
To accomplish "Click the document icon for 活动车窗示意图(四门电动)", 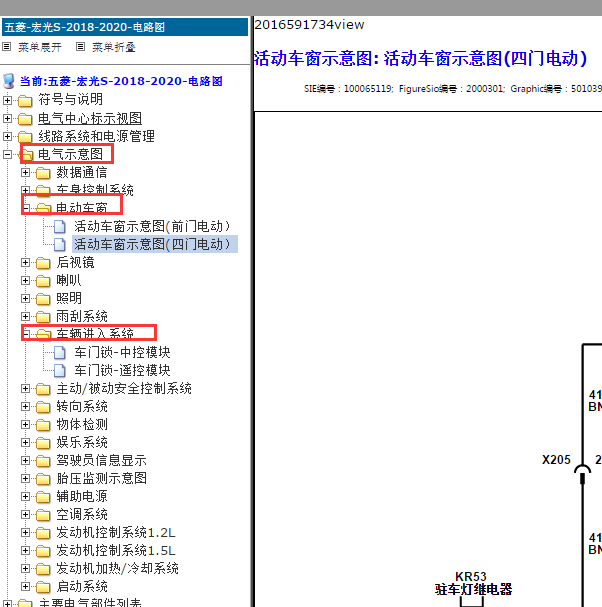I will pos(60,244).
